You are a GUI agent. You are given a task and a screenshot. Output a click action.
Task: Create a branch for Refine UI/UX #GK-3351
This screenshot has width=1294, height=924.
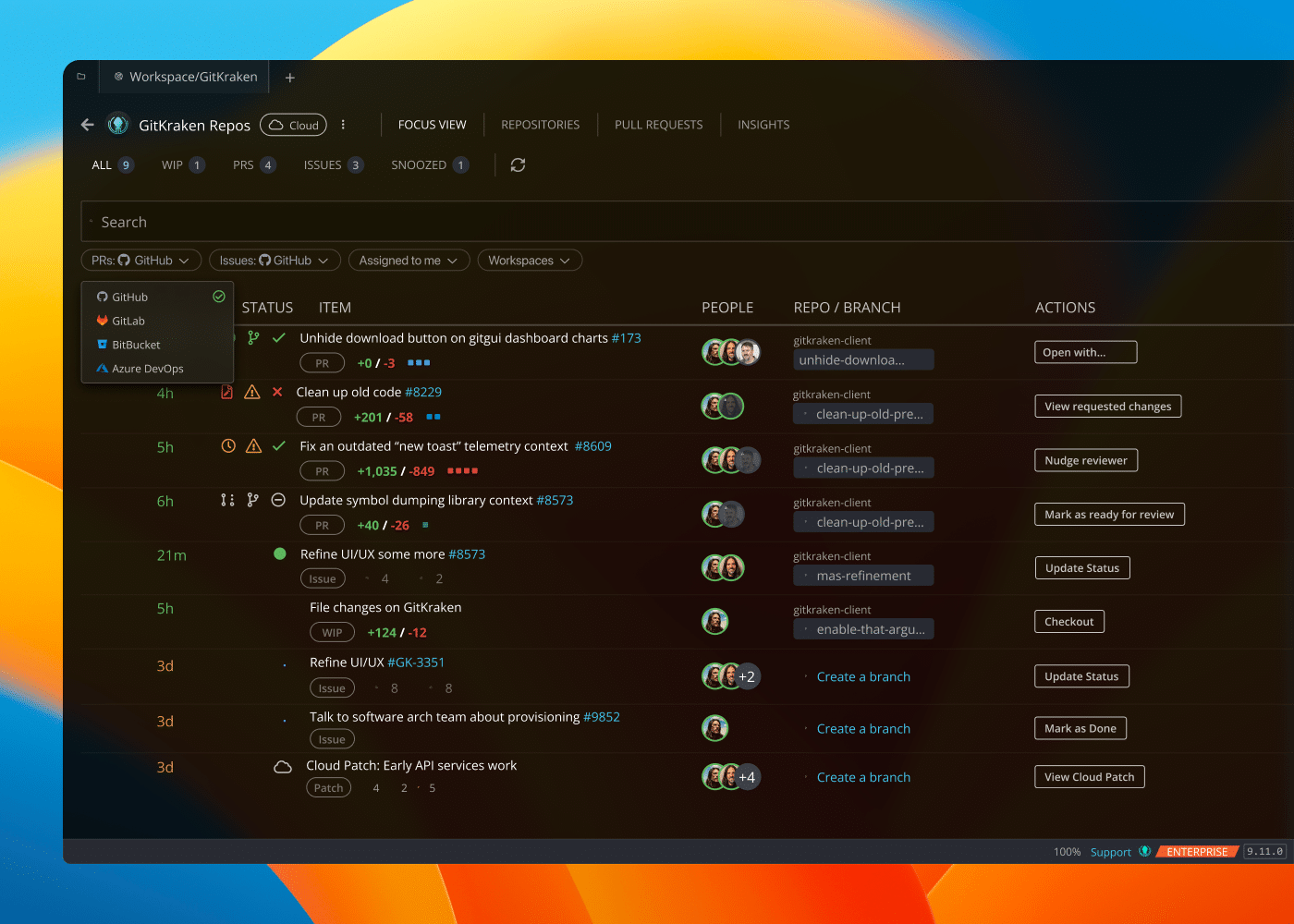pos(863,676)
